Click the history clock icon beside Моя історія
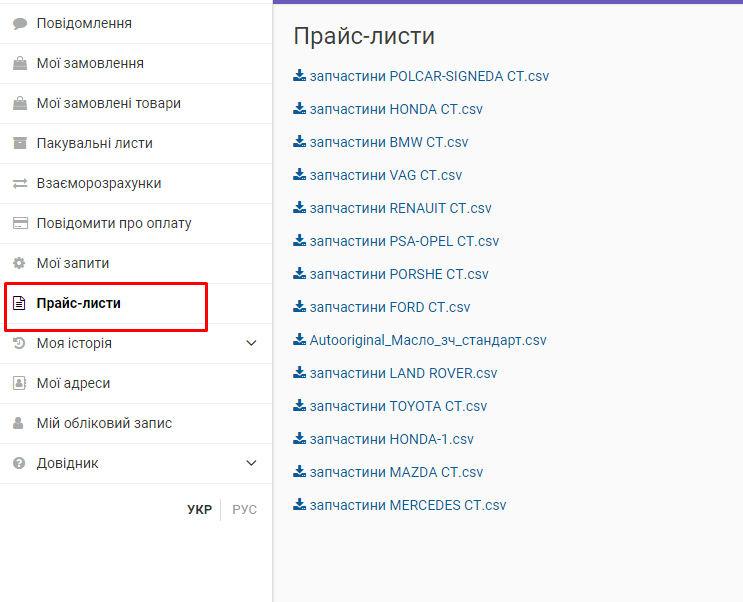 [19, 343]
